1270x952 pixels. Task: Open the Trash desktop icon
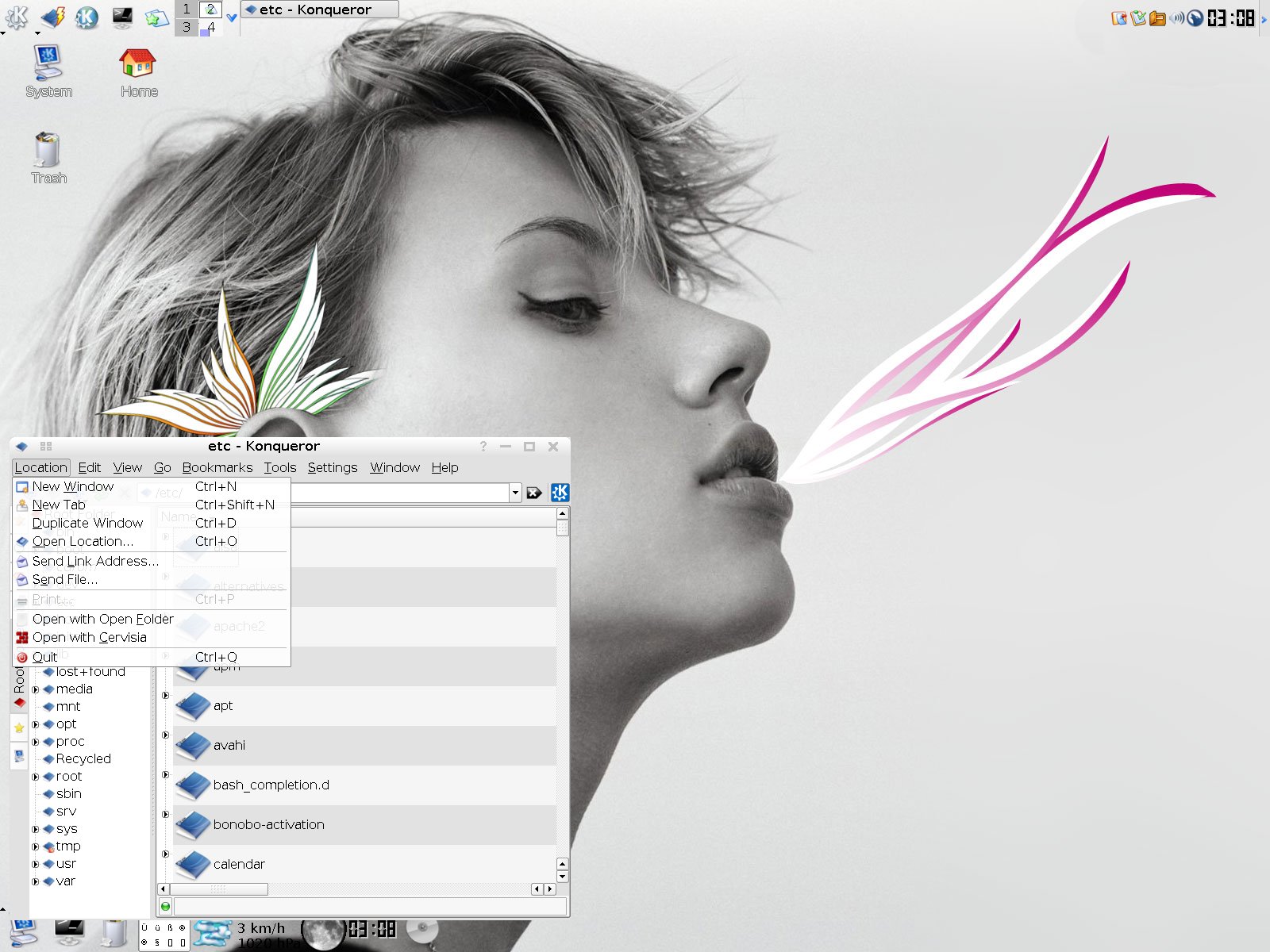(x=48, y=158)
